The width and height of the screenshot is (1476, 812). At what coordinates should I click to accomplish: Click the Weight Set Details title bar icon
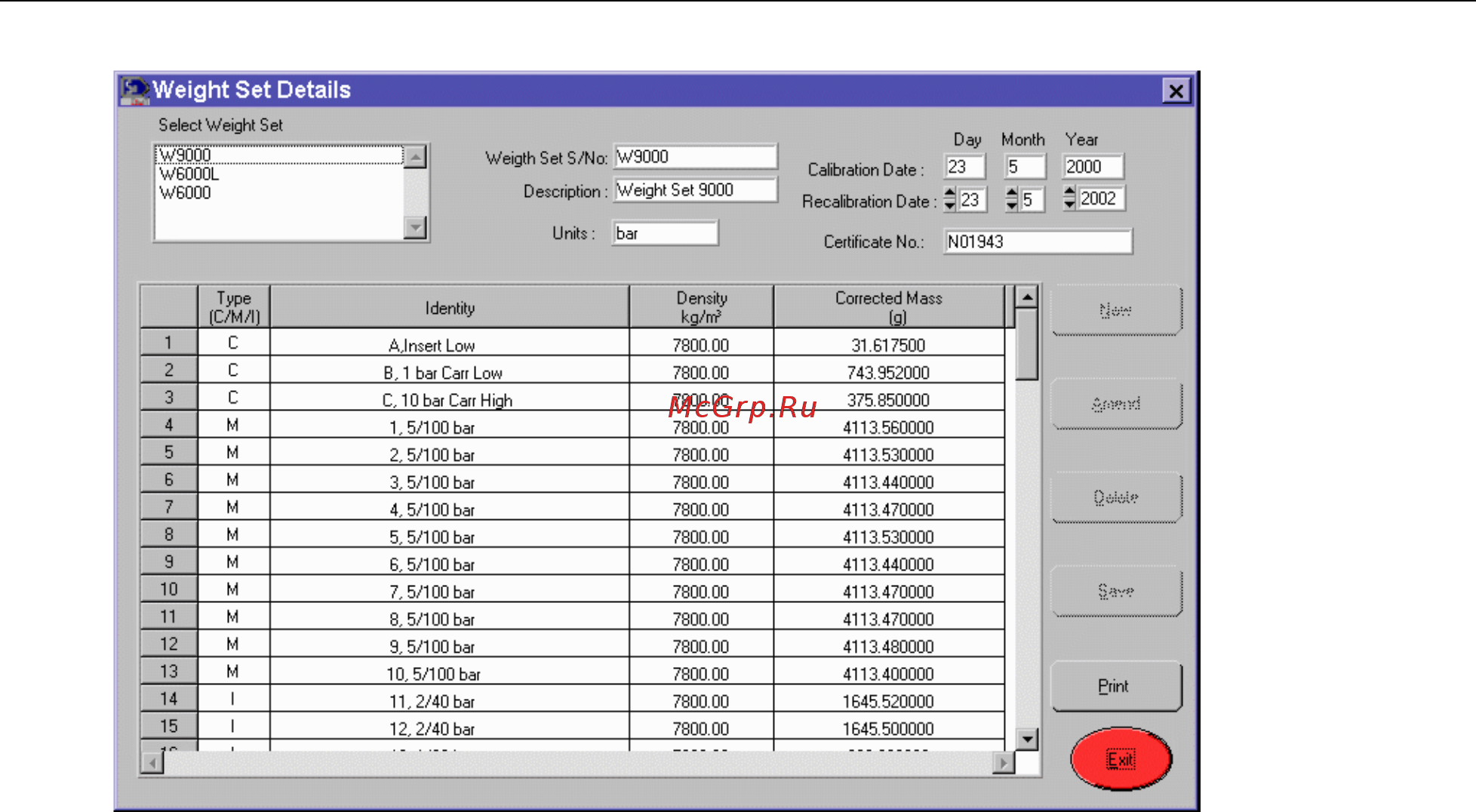(x=135, y=91)
